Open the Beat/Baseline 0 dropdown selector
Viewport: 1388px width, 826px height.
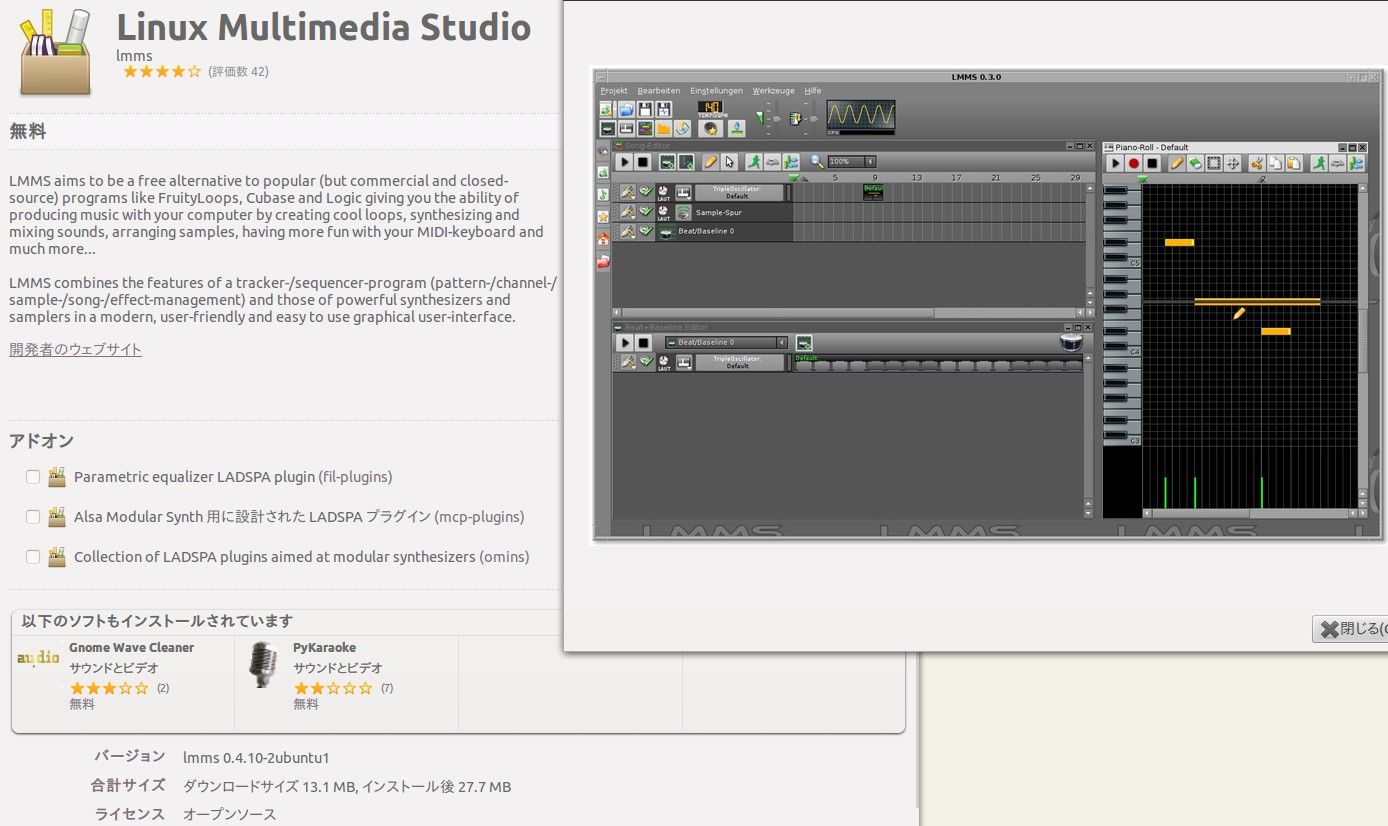pyautogui.click(x=725, y=343)
